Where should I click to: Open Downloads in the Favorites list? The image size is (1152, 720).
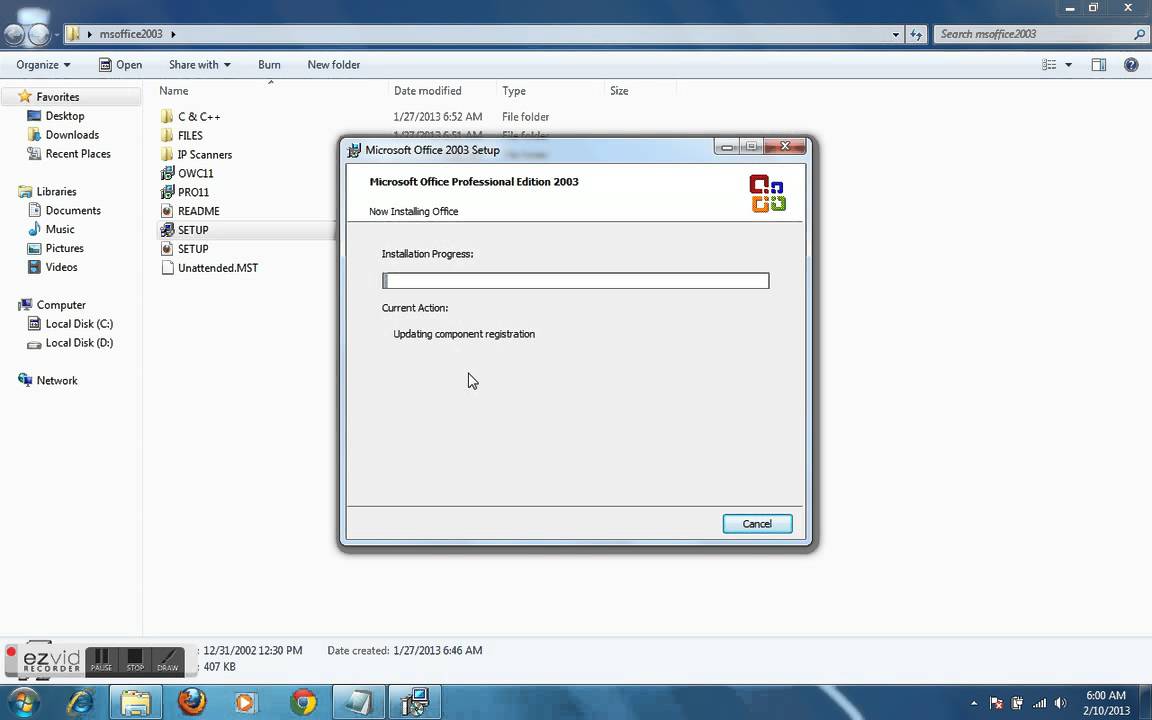point(62,135)
